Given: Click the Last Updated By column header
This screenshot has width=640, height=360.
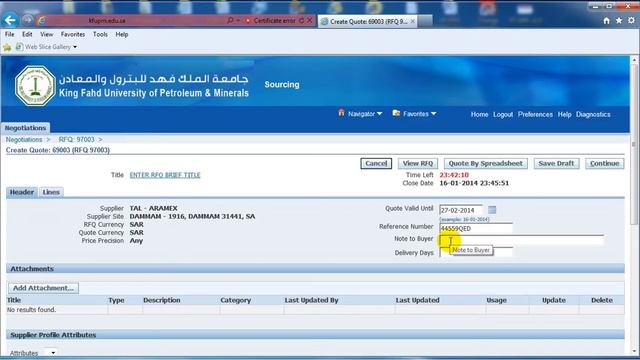Looking at the screenshot, I should [311, 300].
